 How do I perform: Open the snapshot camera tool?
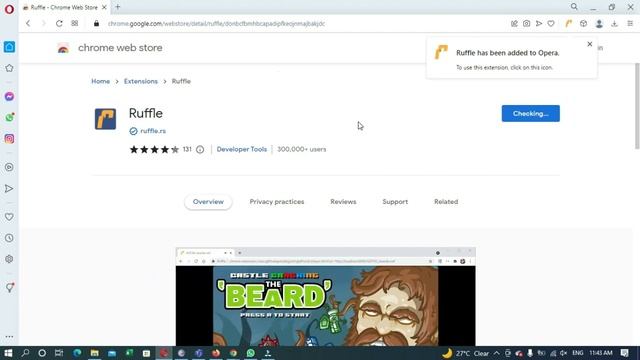pos(527,24)
